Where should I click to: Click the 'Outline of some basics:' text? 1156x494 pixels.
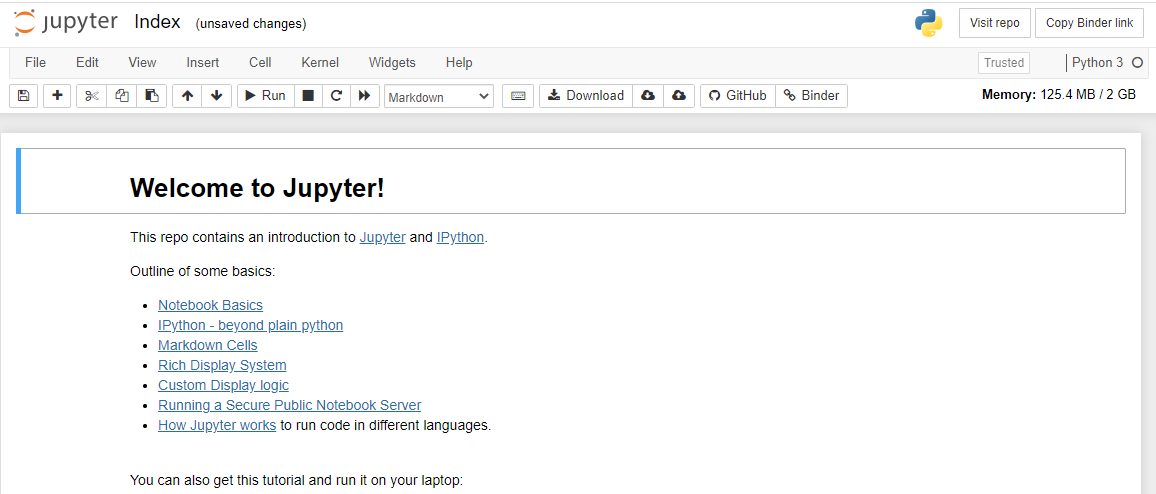pos(203,271)
